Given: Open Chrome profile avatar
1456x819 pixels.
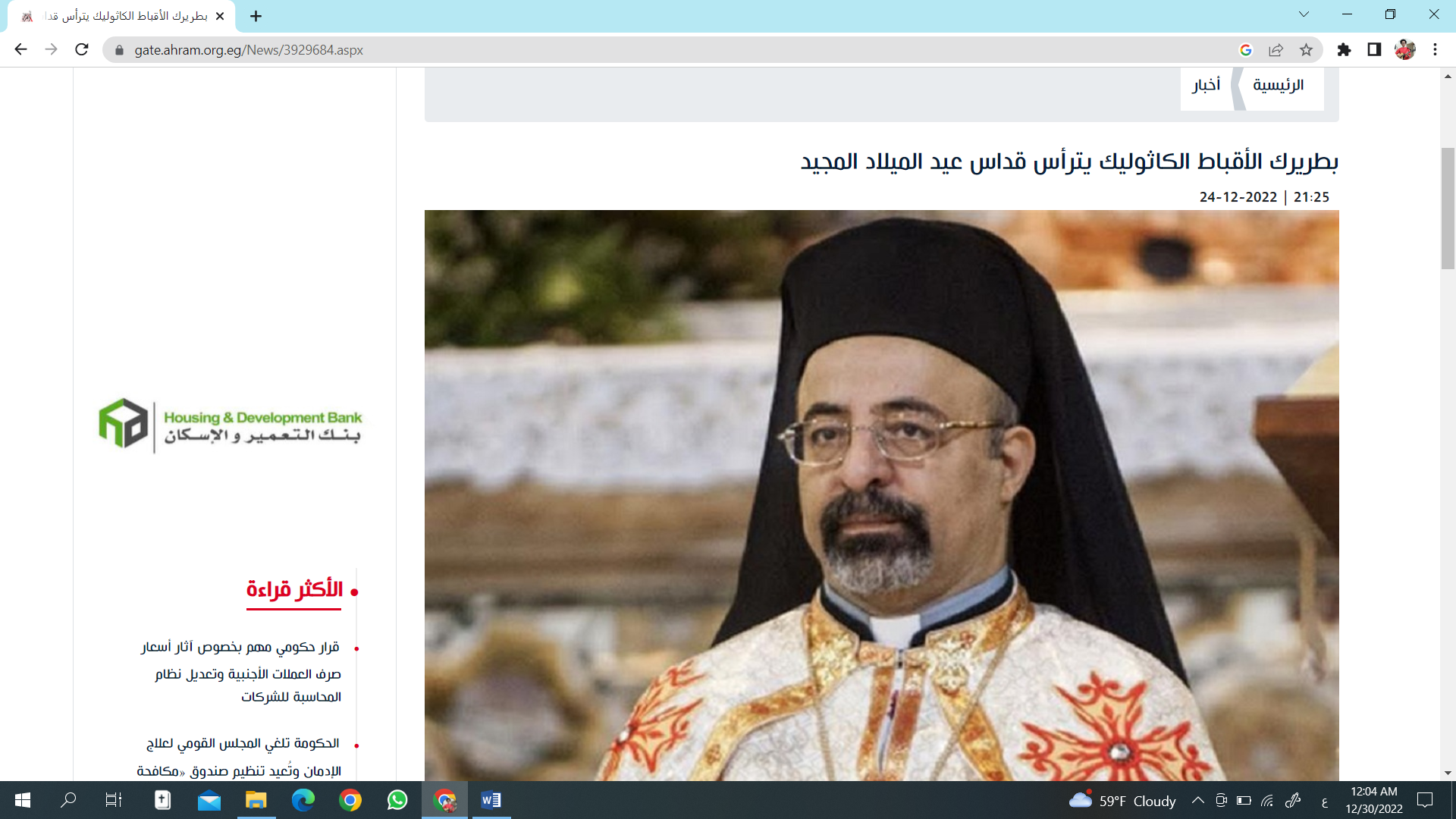Looking at the screenshot, I should coord(1404,50).
